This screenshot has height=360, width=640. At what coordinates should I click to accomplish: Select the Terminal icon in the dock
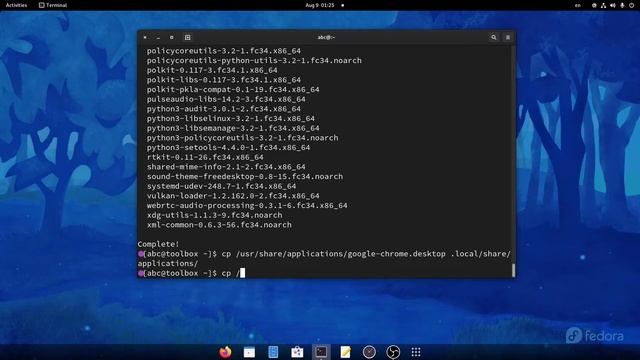(321, 352)
